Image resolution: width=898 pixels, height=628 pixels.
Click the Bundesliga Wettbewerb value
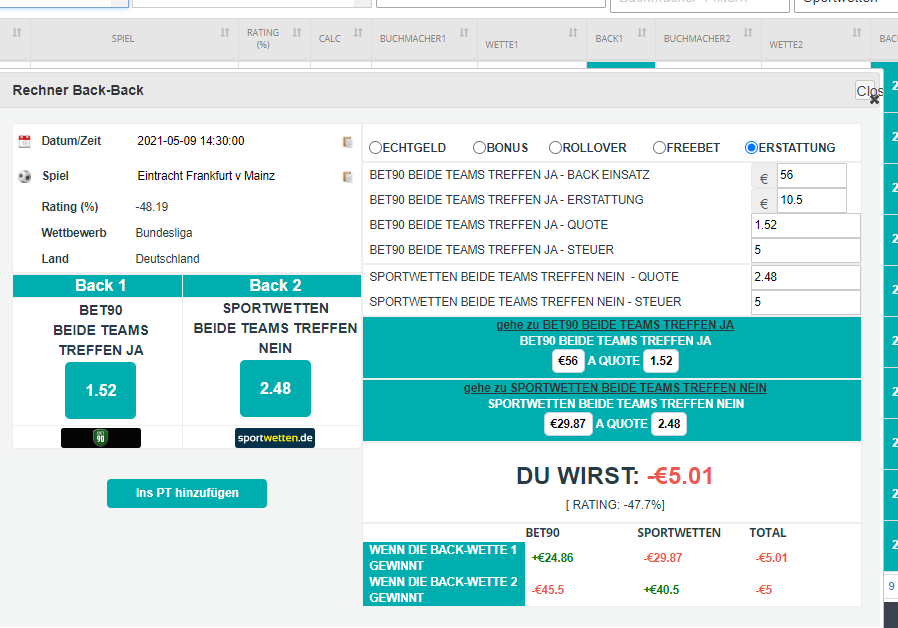coord(164,233)
